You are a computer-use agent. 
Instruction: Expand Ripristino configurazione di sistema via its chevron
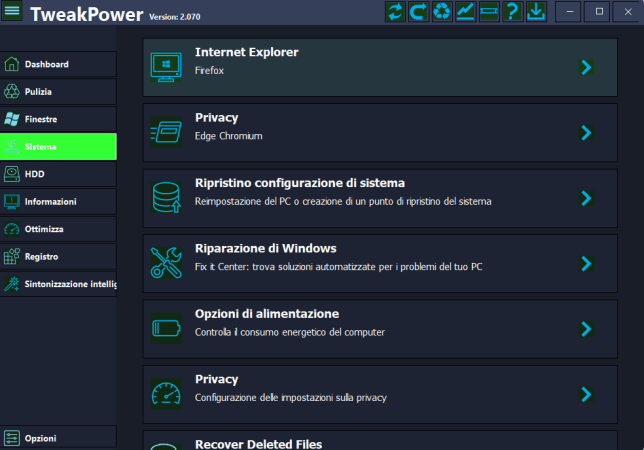coord(586,198)
